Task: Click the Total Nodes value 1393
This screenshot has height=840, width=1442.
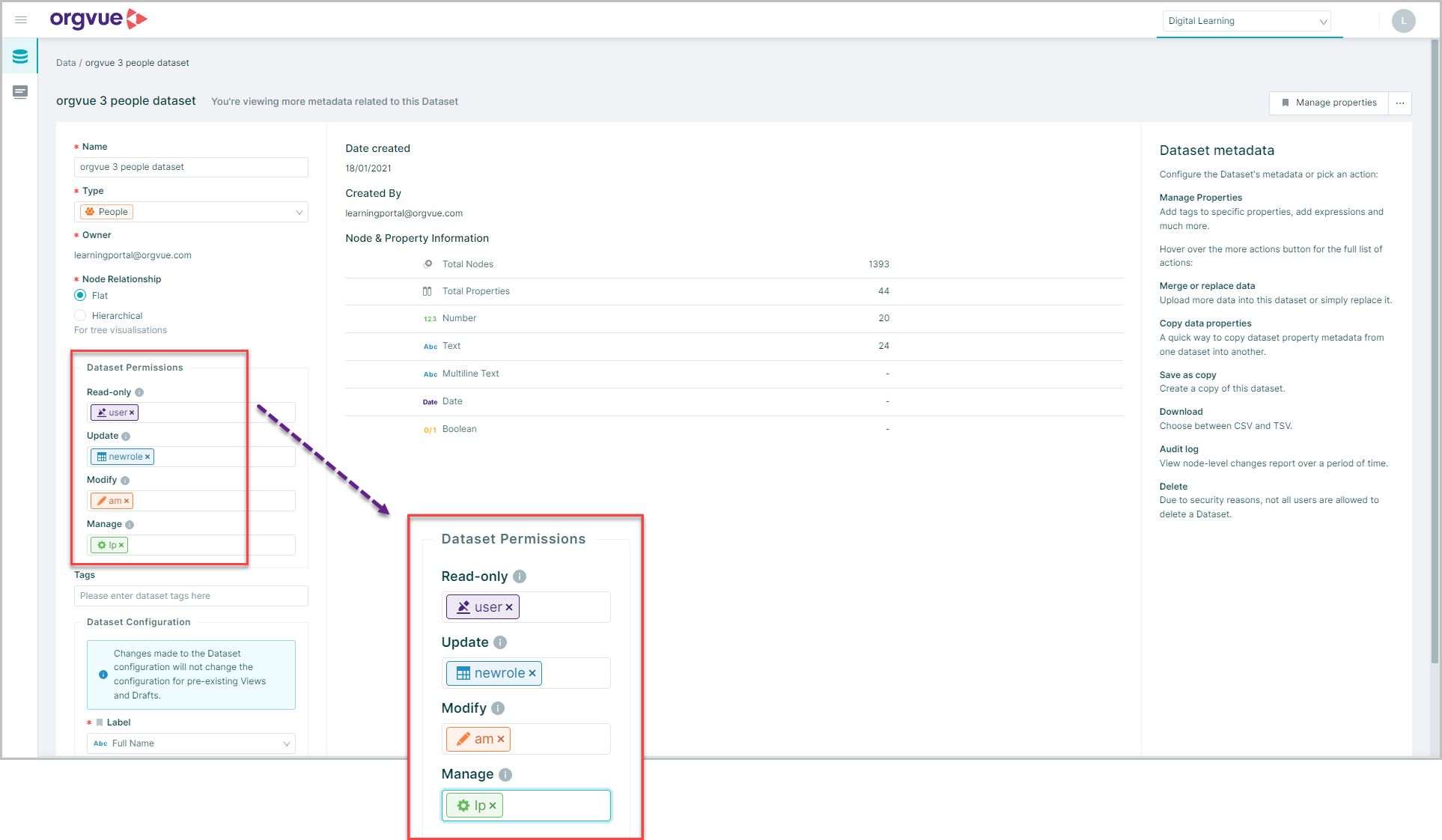Action: (x=879, y=264)
